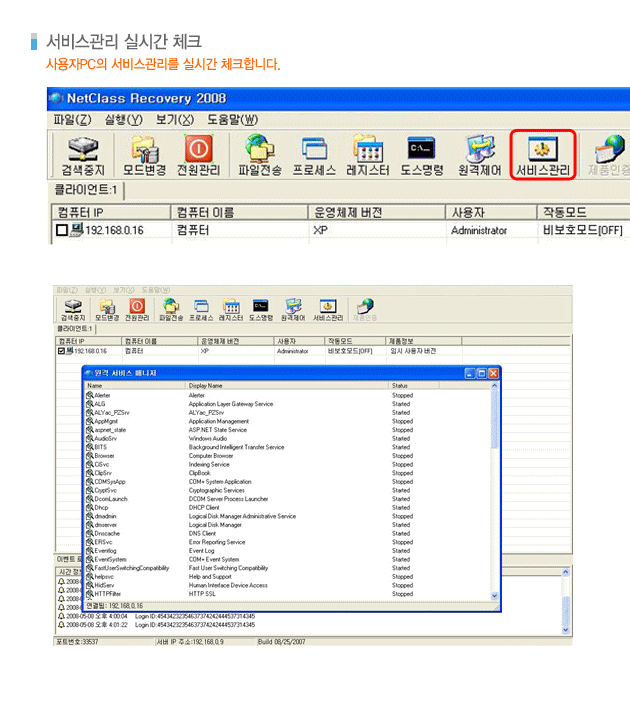Click service list scrollbar down arrow
This screenshot has width=630, height=726.
494,596
